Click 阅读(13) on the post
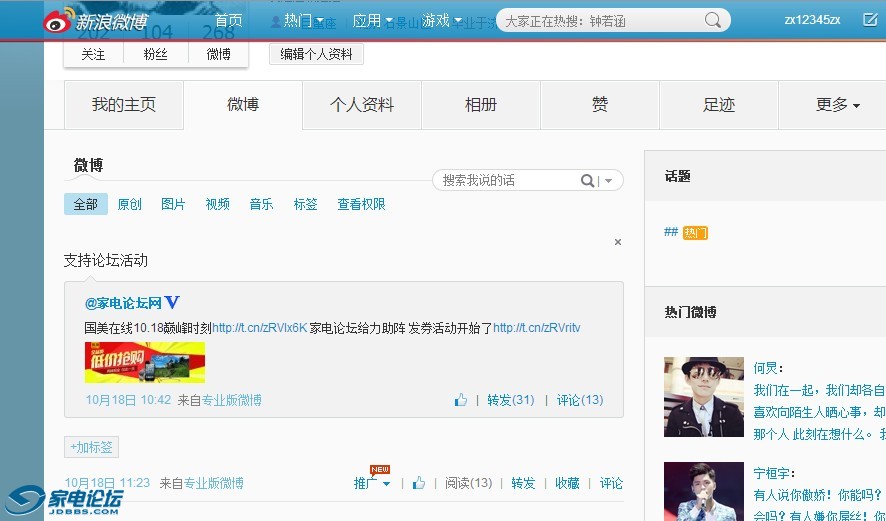Image resolution: width=886 pixels, height=521 pixels. tap(468, 483)
